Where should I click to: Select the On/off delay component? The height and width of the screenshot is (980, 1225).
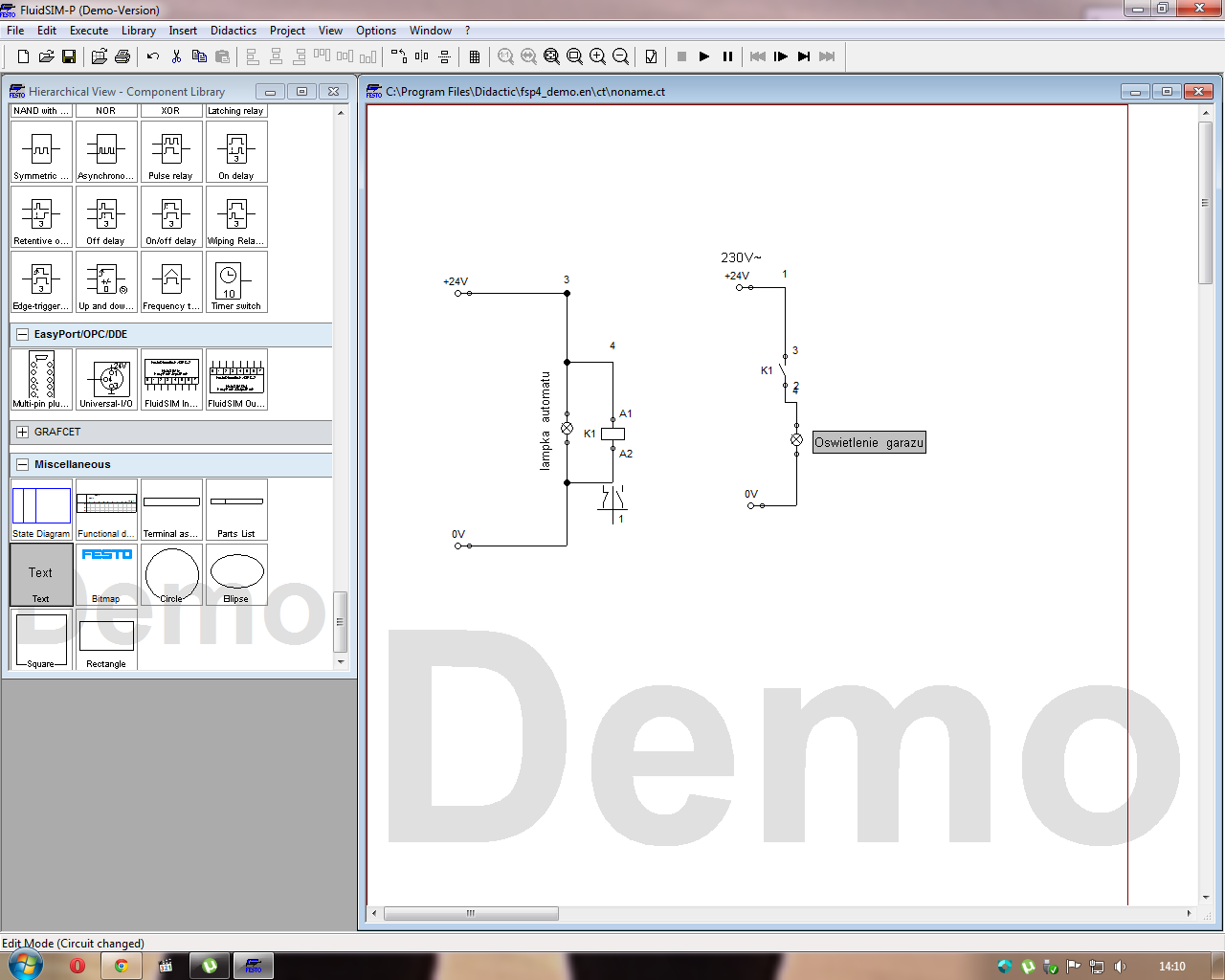[171, 217]
